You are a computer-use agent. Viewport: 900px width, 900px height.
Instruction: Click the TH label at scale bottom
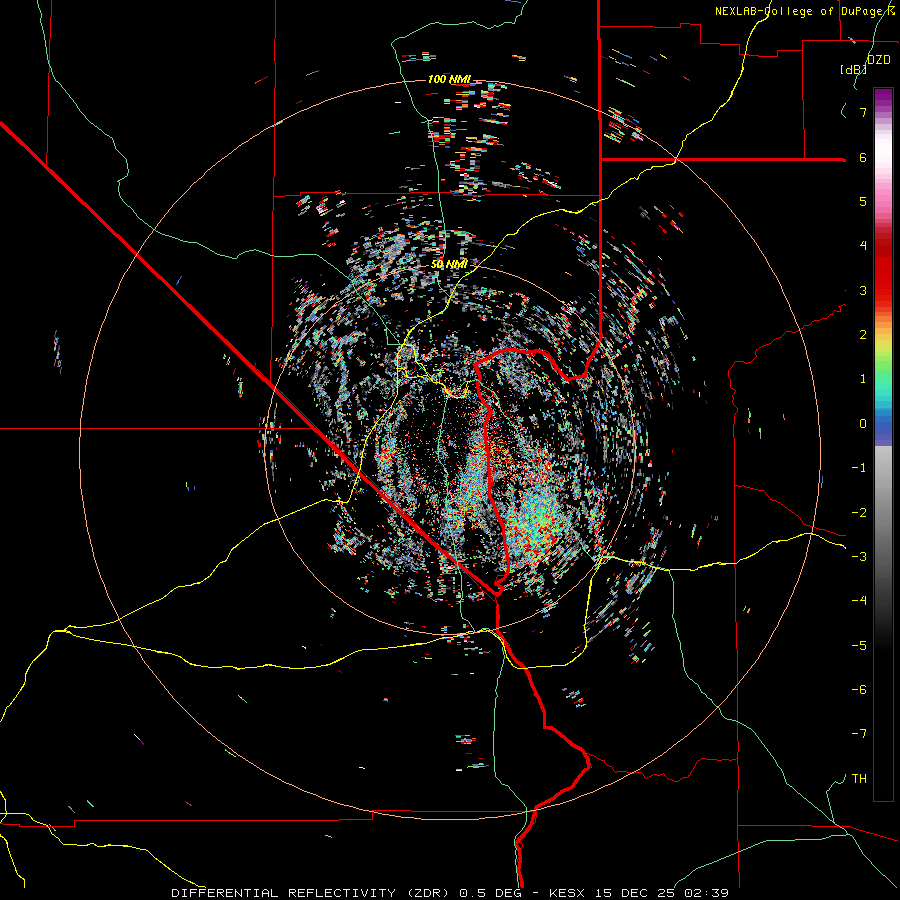click(859, 779)
